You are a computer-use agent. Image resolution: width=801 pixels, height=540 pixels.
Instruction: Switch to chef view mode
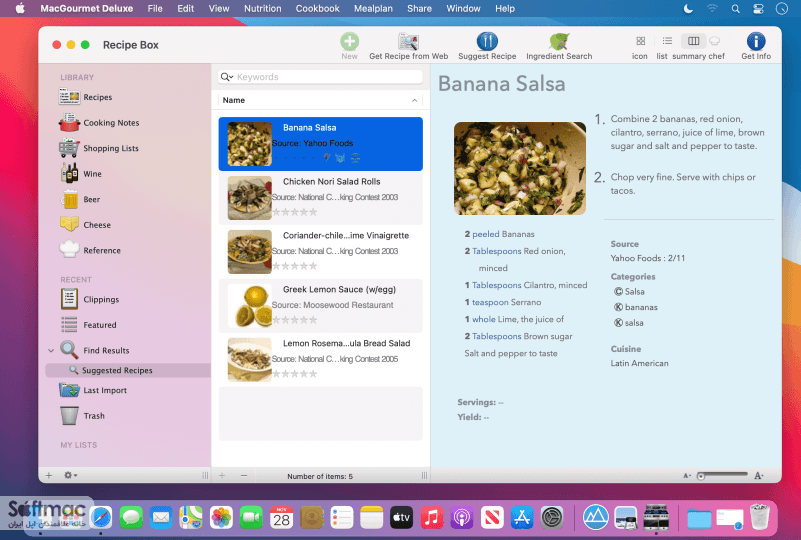tap(715, 41)
